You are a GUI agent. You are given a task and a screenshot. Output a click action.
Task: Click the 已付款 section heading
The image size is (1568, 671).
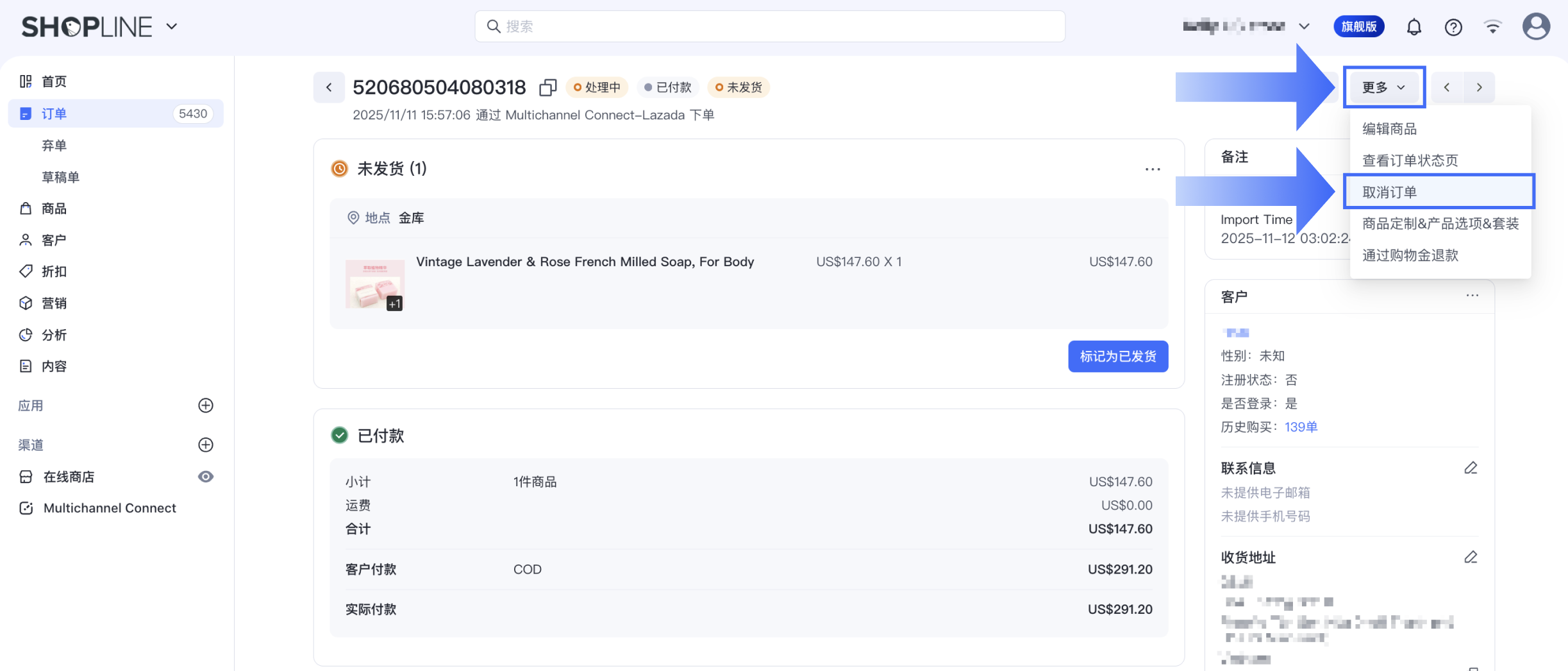tap(381, 436)
